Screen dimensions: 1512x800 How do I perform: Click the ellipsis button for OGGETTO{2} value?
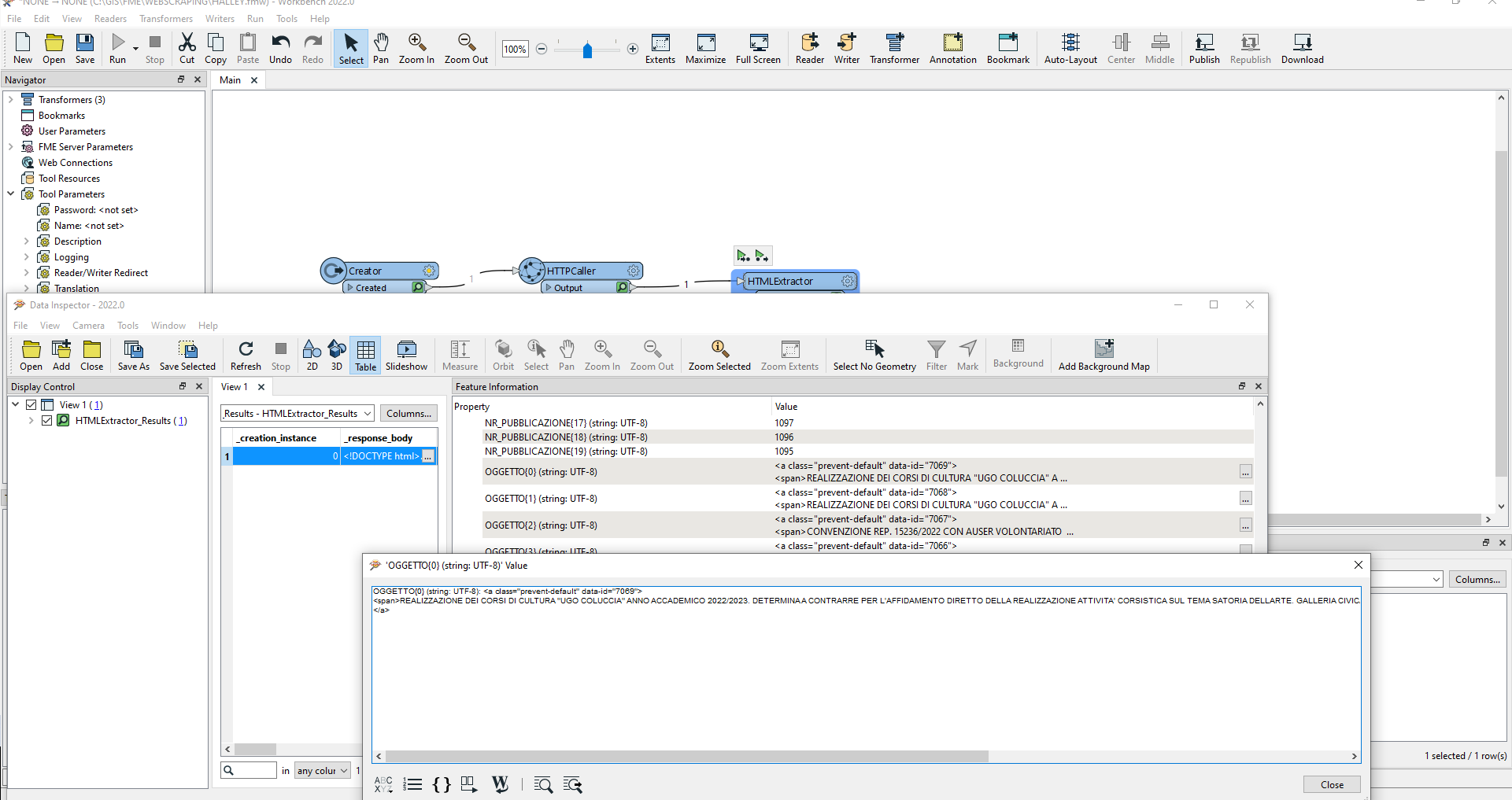(1245, 525)
